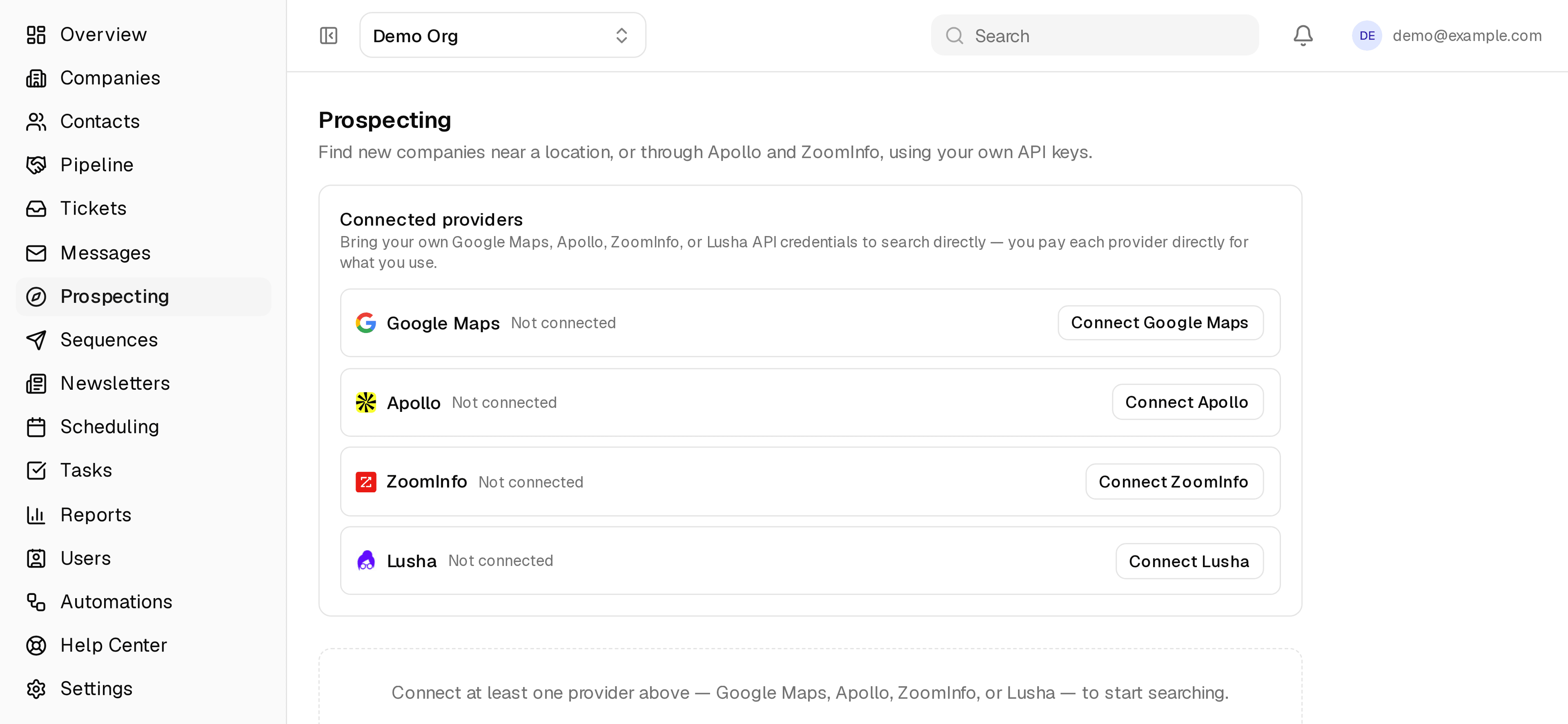Click the 'Prospecting' page title
1568x724 pixels.
point(385,120)
